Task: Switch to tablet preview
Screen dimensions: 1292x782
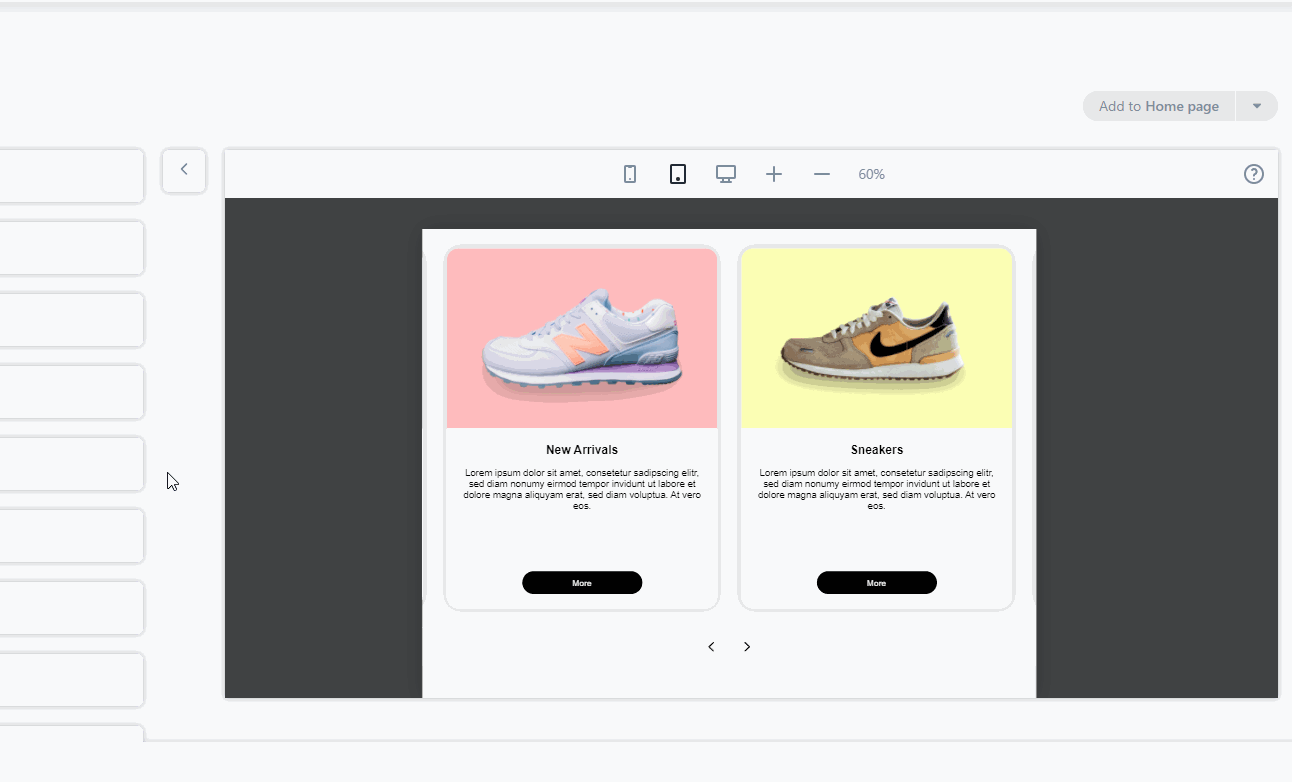Action: [x=678, y=174]
